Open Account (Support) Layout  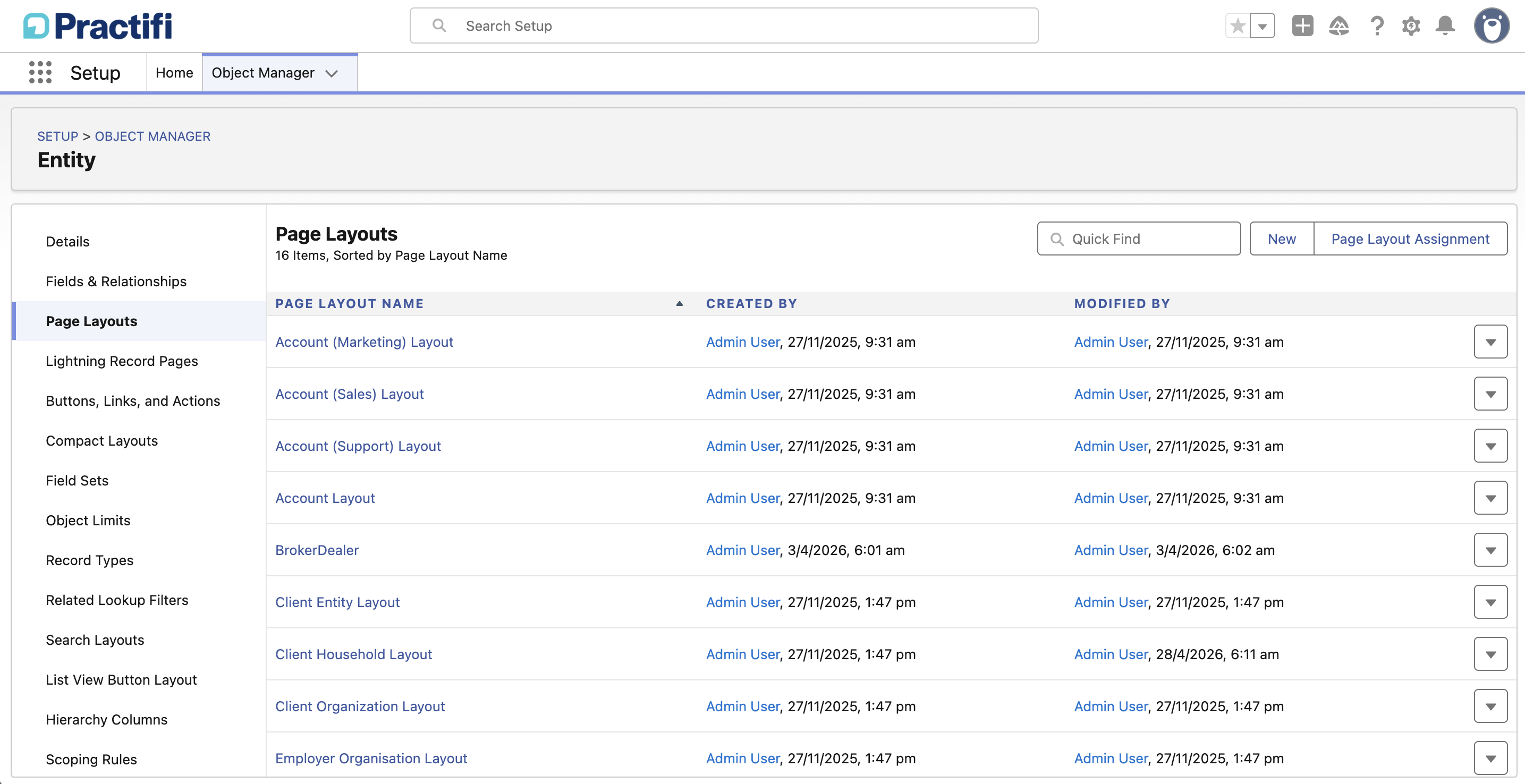[358, 446]
